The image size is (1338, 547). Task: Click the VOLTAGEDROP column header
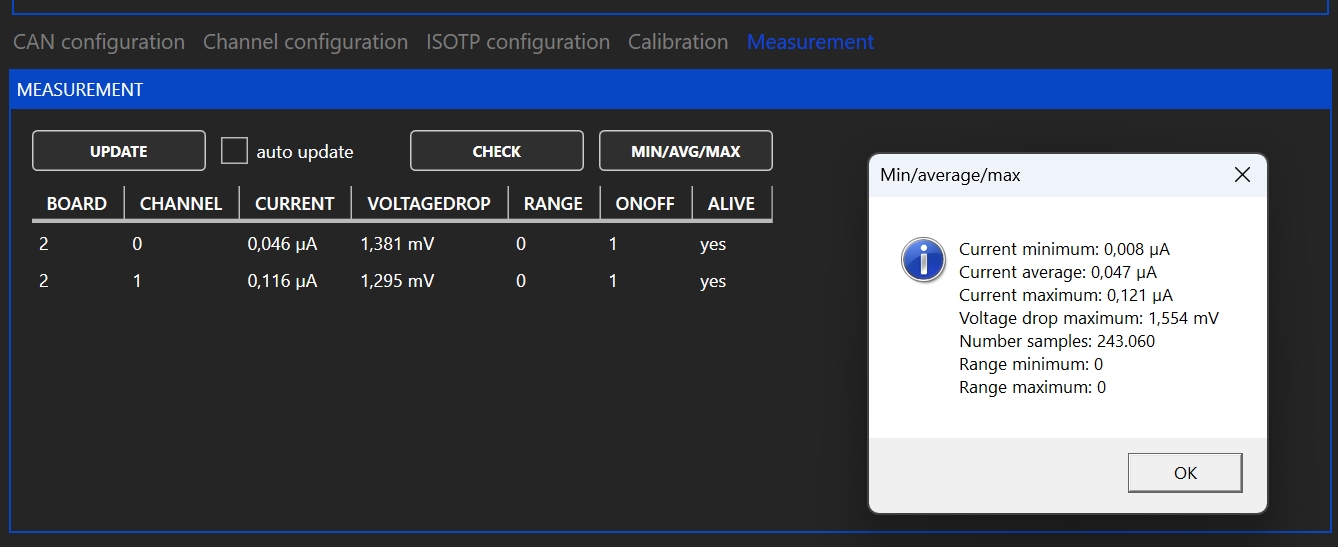pos(428,203)
